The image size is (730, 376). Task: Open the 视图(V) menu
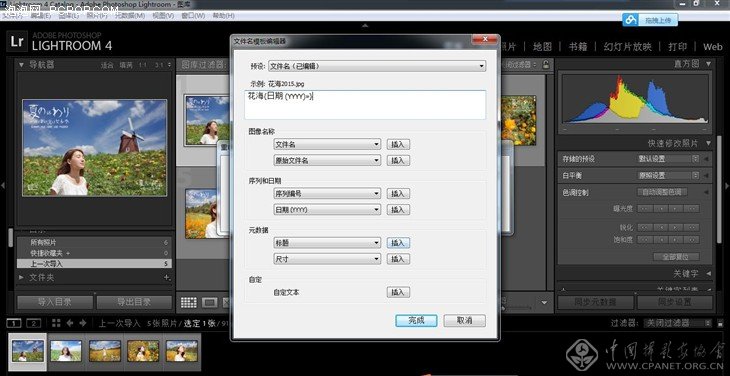coord(163,16)
